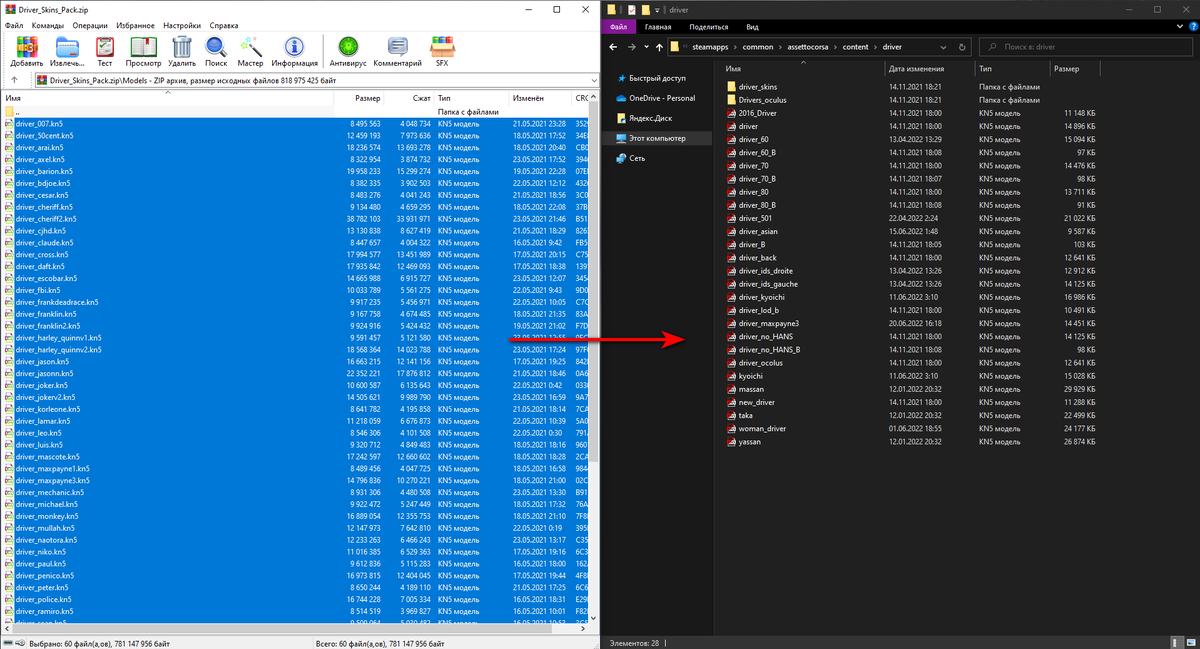
Task: Open the Операции menu in WinRAR
Action: click(91, 24)
